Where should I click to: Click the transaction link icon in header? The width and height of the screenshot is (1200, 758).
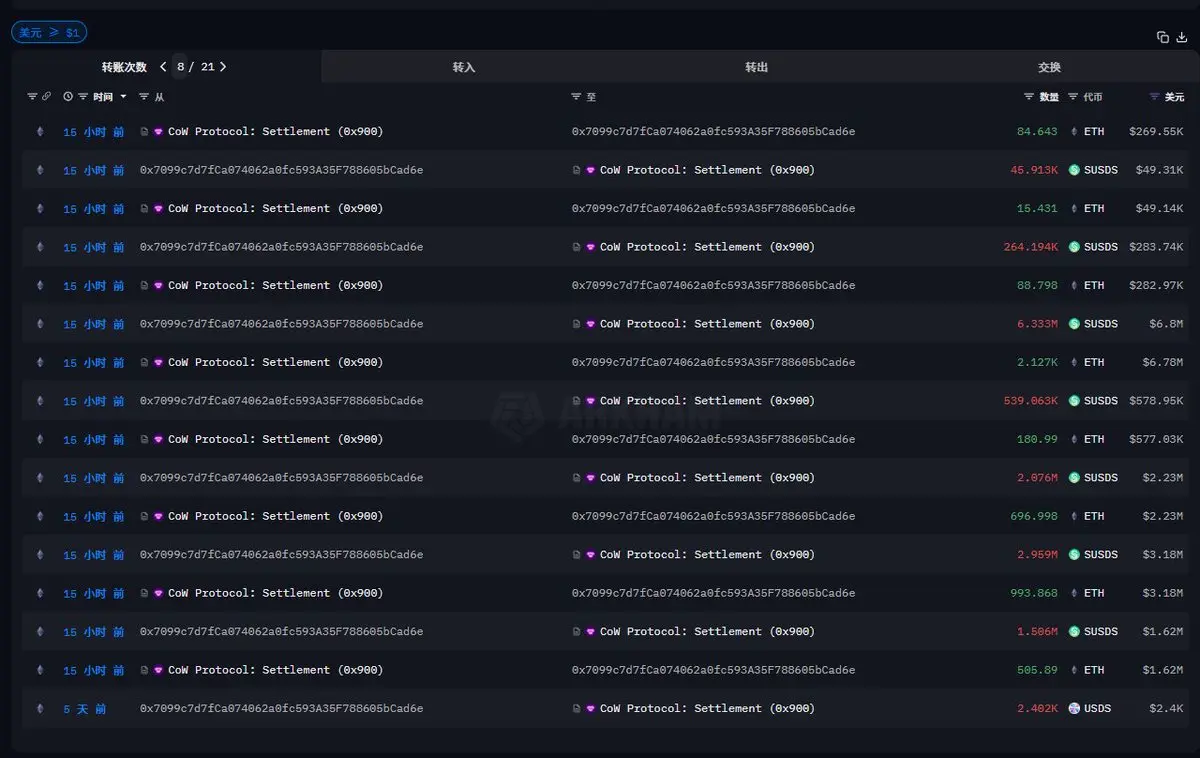[x=46, y=97]
